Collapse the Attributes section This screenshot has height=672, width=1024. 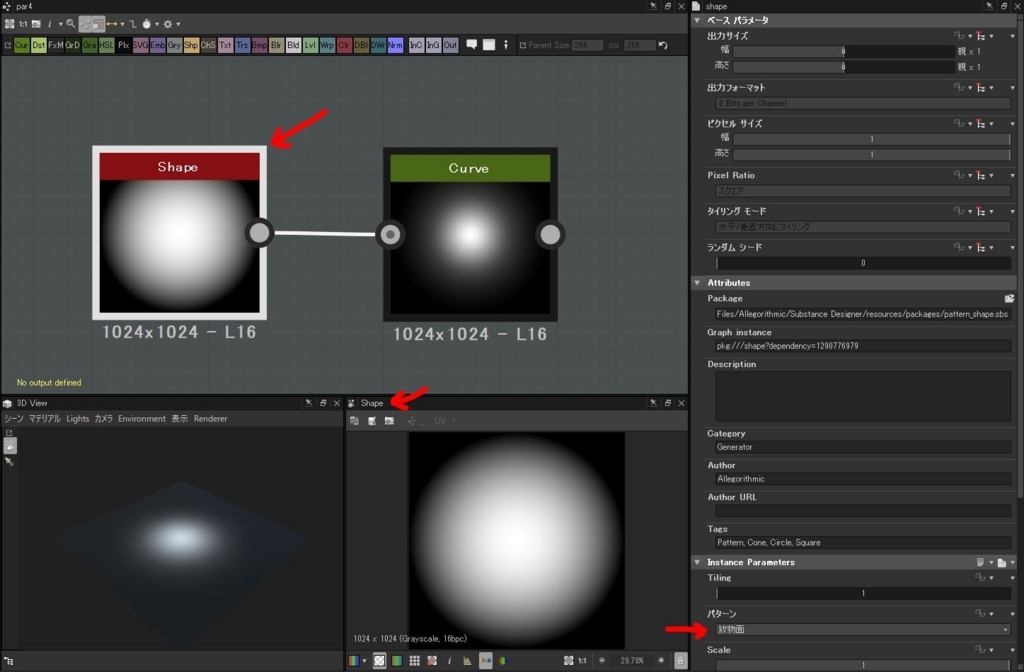point(697,283)
